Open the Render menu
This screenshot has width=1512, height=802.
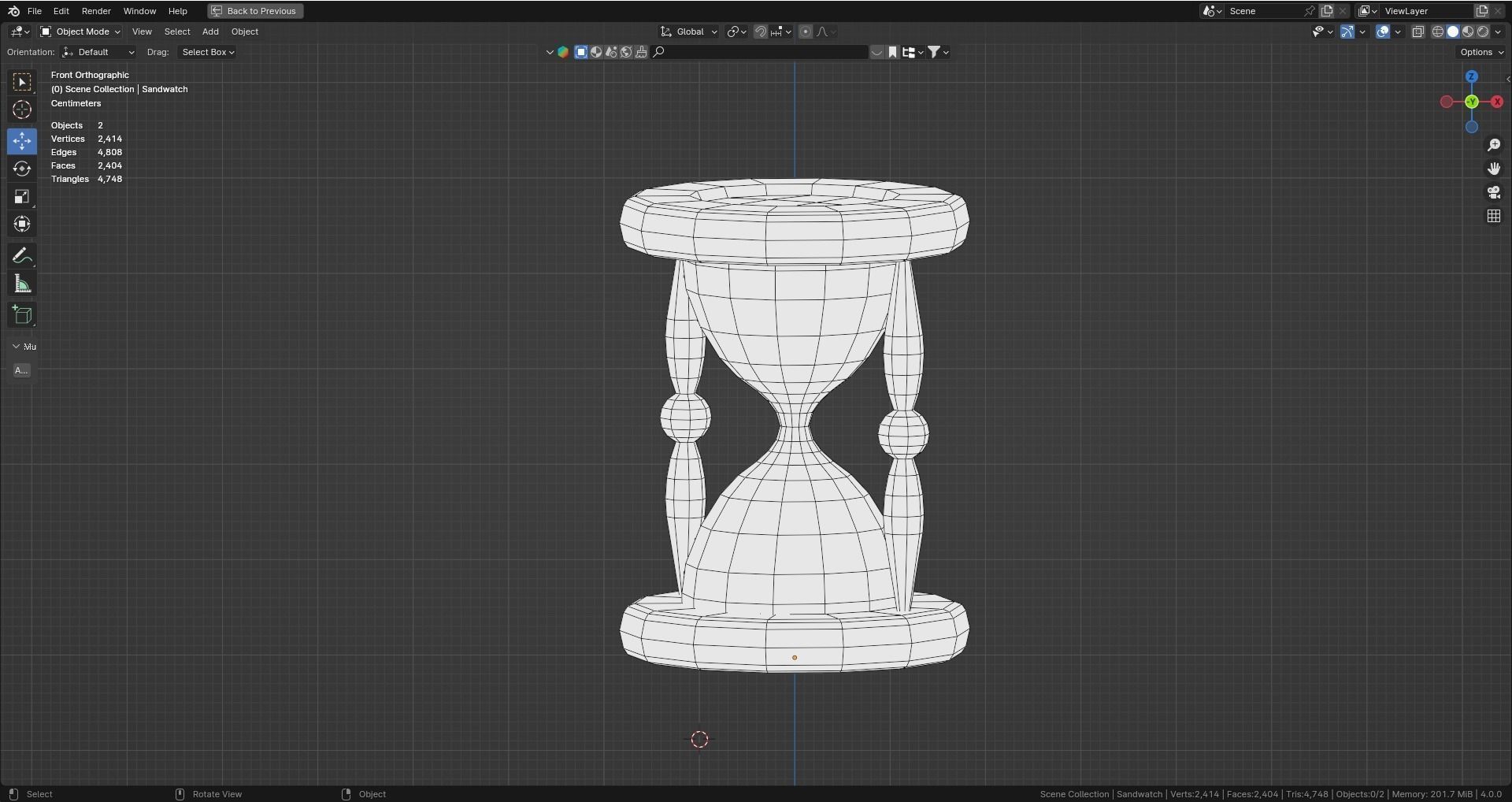[x=96, y=11]
